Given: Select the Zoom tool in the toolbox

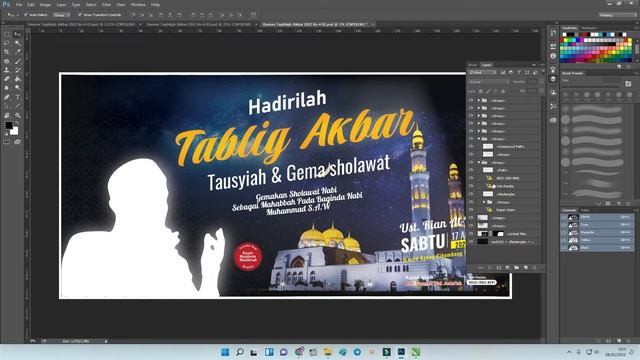Looking at the screenshot, I should coord(17,115).
